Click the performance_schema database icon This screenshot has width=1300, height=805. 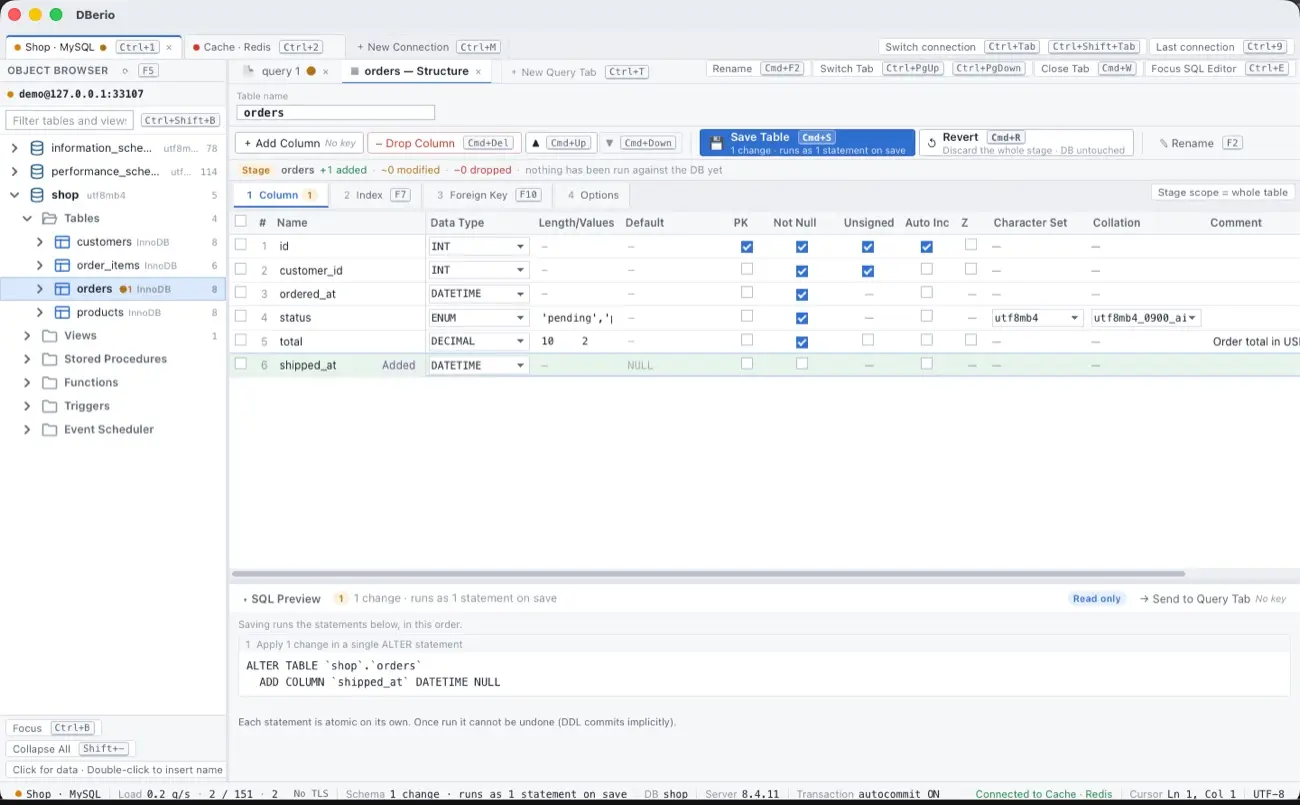point(37,171)
